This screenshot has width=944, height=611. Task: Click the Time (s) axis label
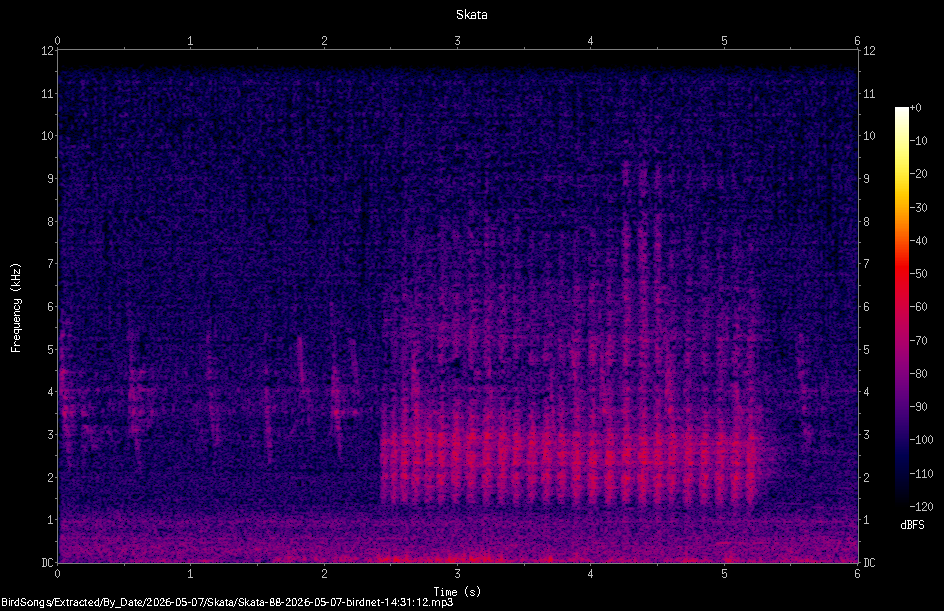(x=457, y=592)
